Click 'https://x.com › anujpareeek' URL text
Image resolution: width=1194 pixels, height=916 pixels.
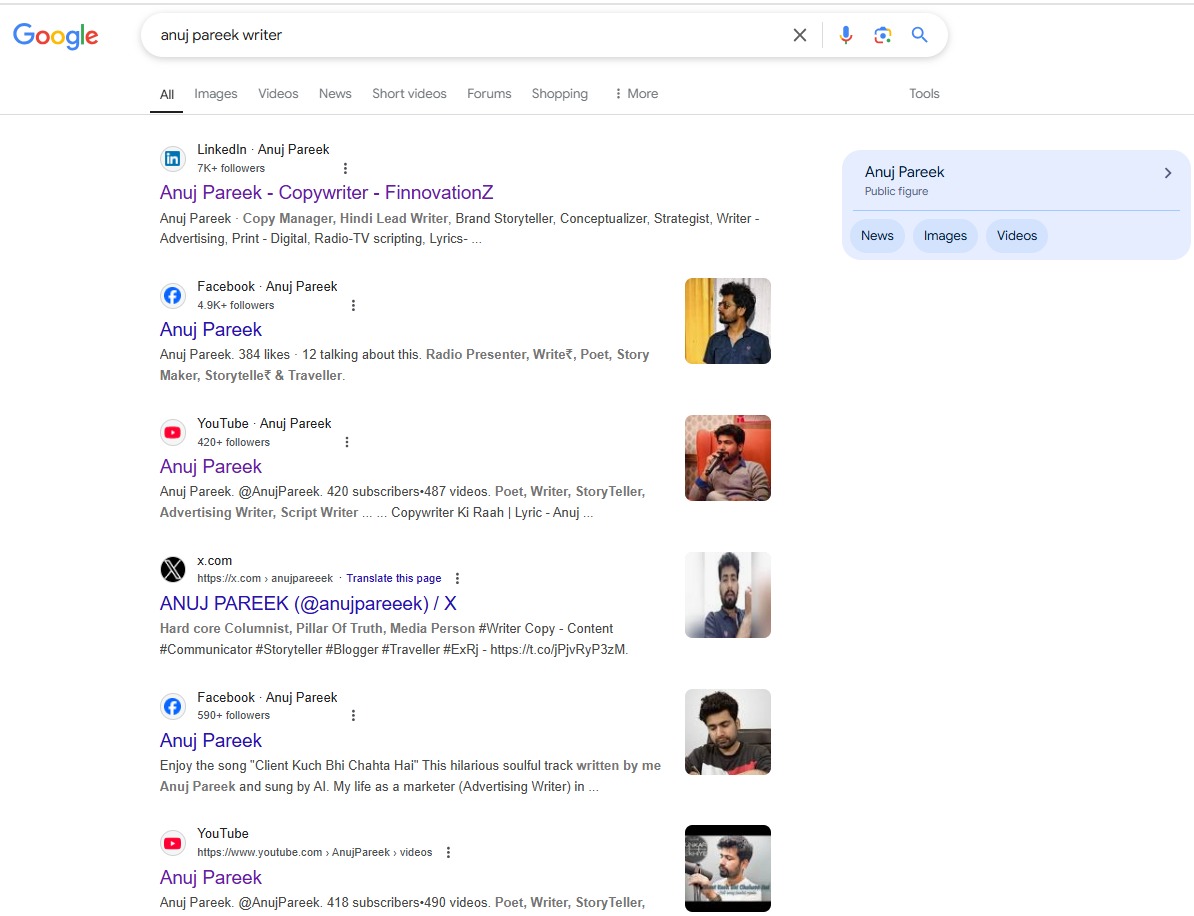coord(265,578)
